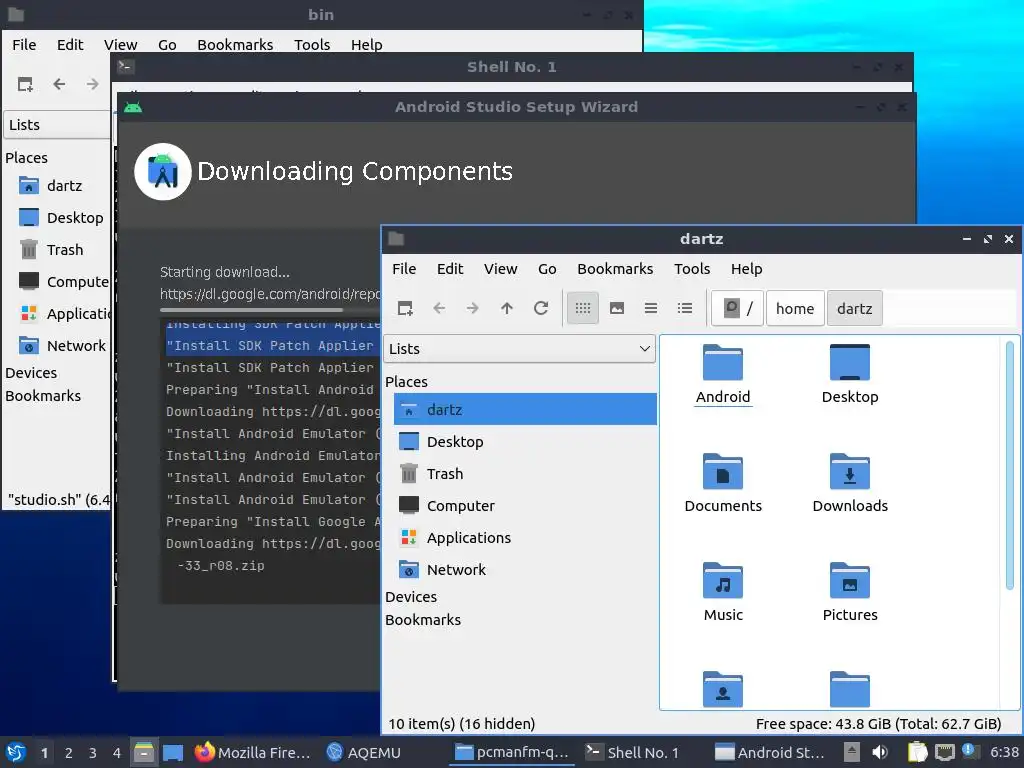Click the dartz file view vertical scrollbar
The width and height of the screenshot is (1024, 768).
(x=1010, y=464)
